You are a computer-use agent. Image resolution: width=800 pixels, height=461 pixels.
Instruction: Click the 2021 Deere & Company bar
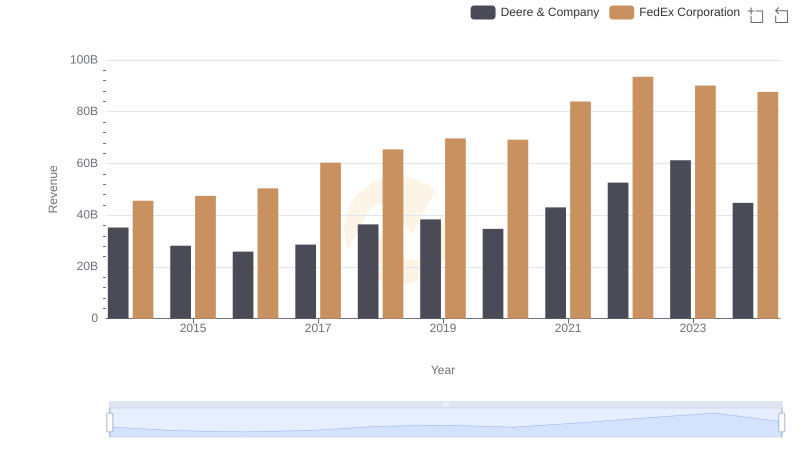pos(556,263)
